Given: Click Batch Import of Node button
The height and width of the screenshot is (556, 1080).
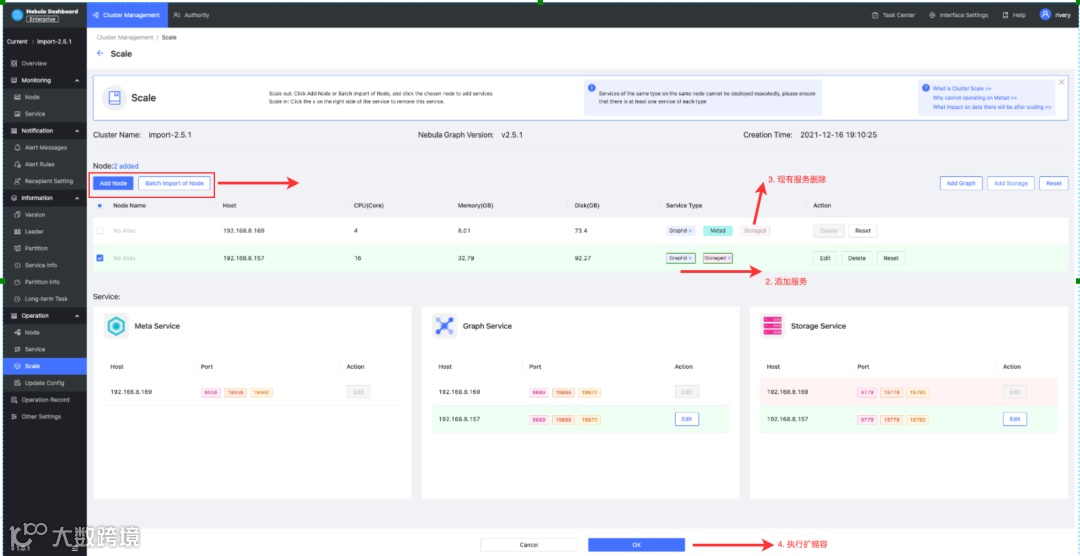Looking at the screenshot, I should (x=174, y=184).
